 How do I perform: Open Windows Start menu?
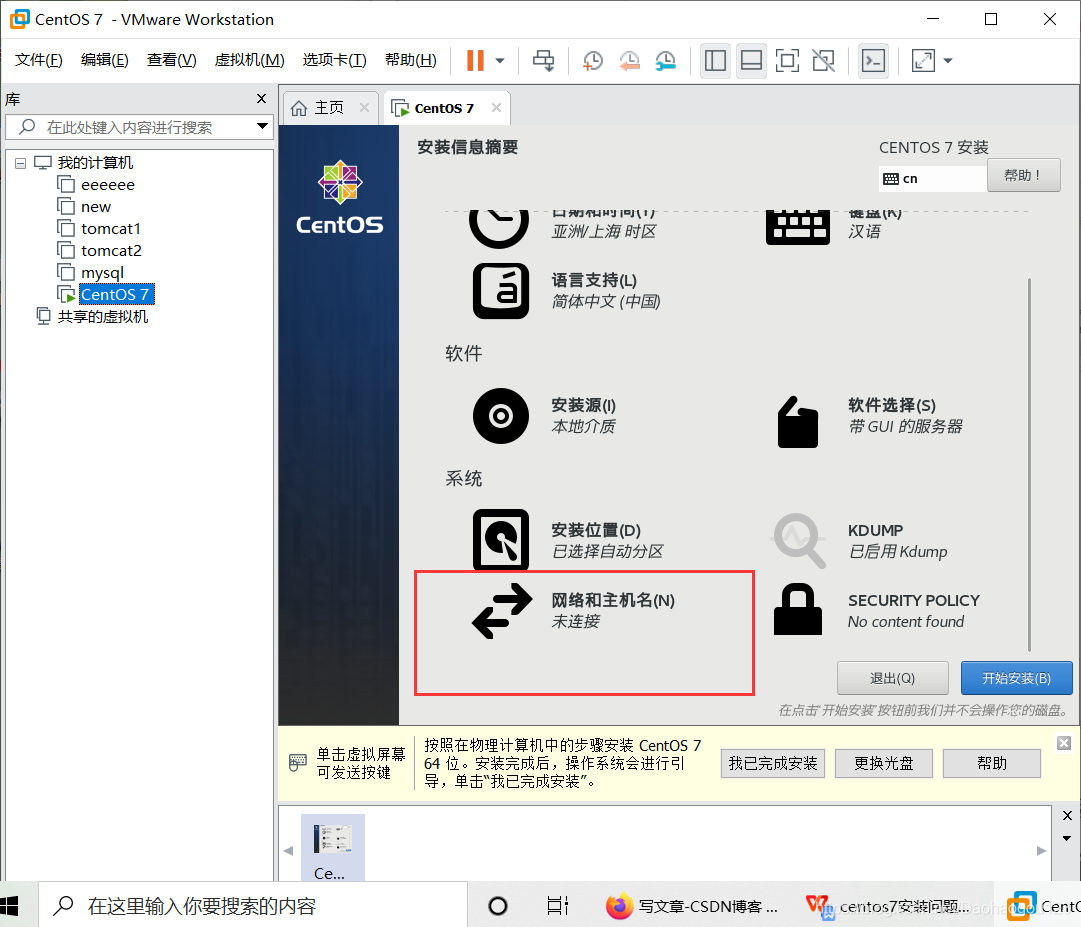pyautogui.click(x=10, y=906)
